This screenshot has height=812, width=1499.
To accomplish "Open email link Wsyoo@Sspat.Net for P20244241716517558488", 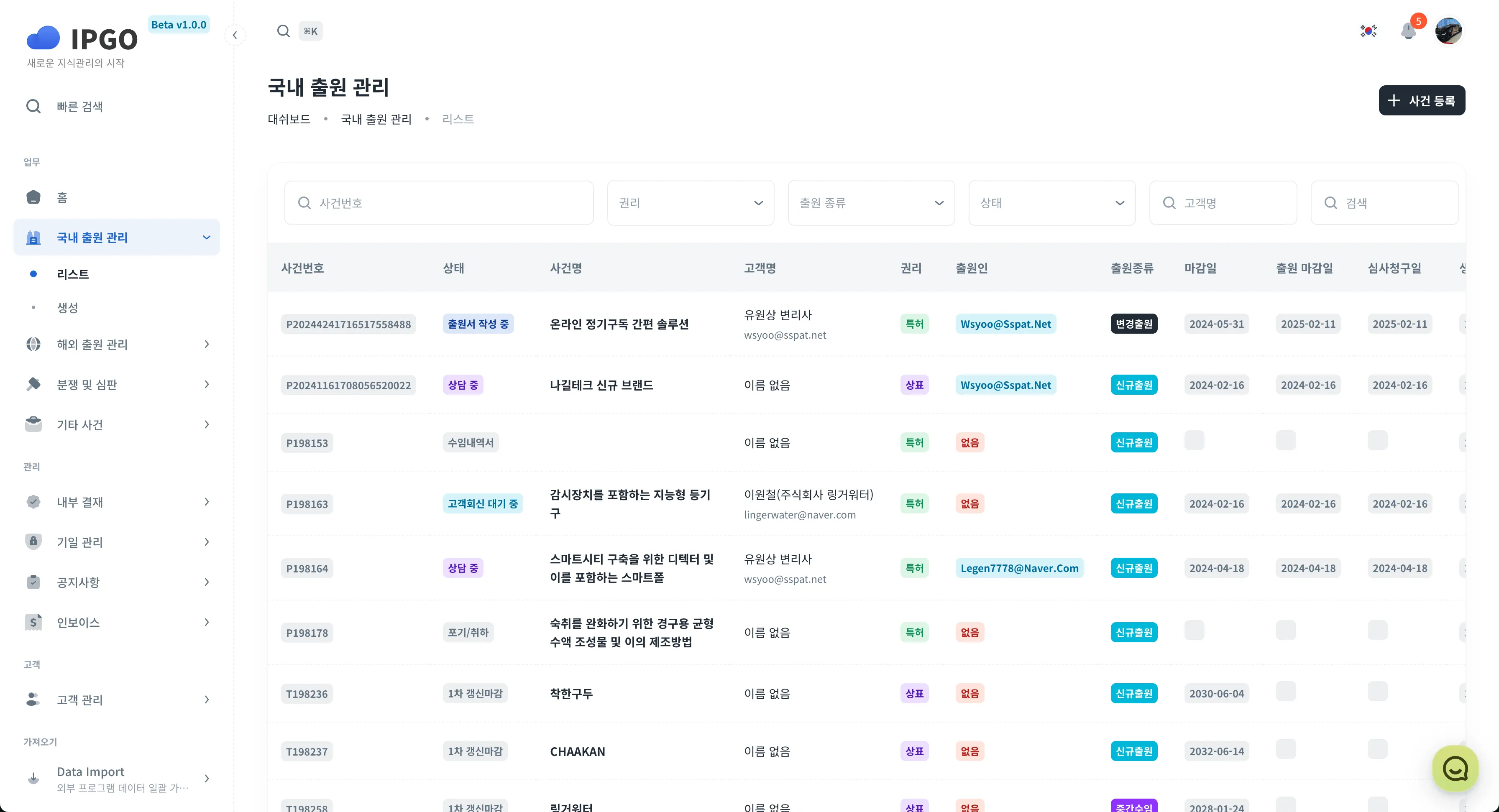I will (1005, 324).
